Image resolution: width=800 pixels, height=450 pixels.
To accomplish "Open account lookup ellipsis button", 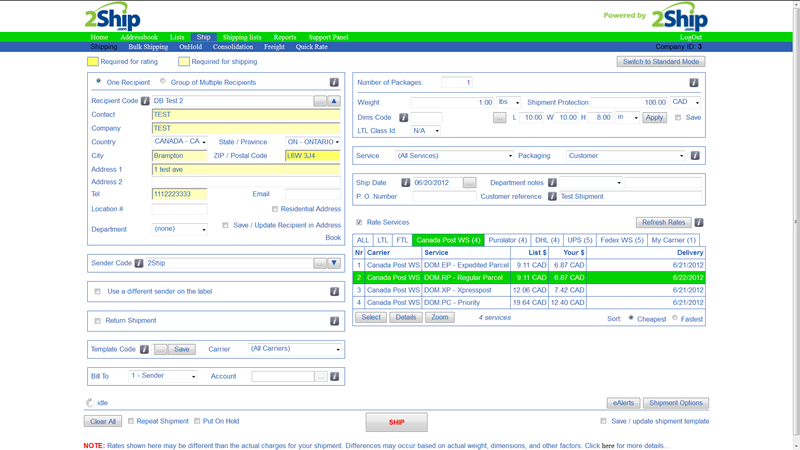I will [320, 377].
